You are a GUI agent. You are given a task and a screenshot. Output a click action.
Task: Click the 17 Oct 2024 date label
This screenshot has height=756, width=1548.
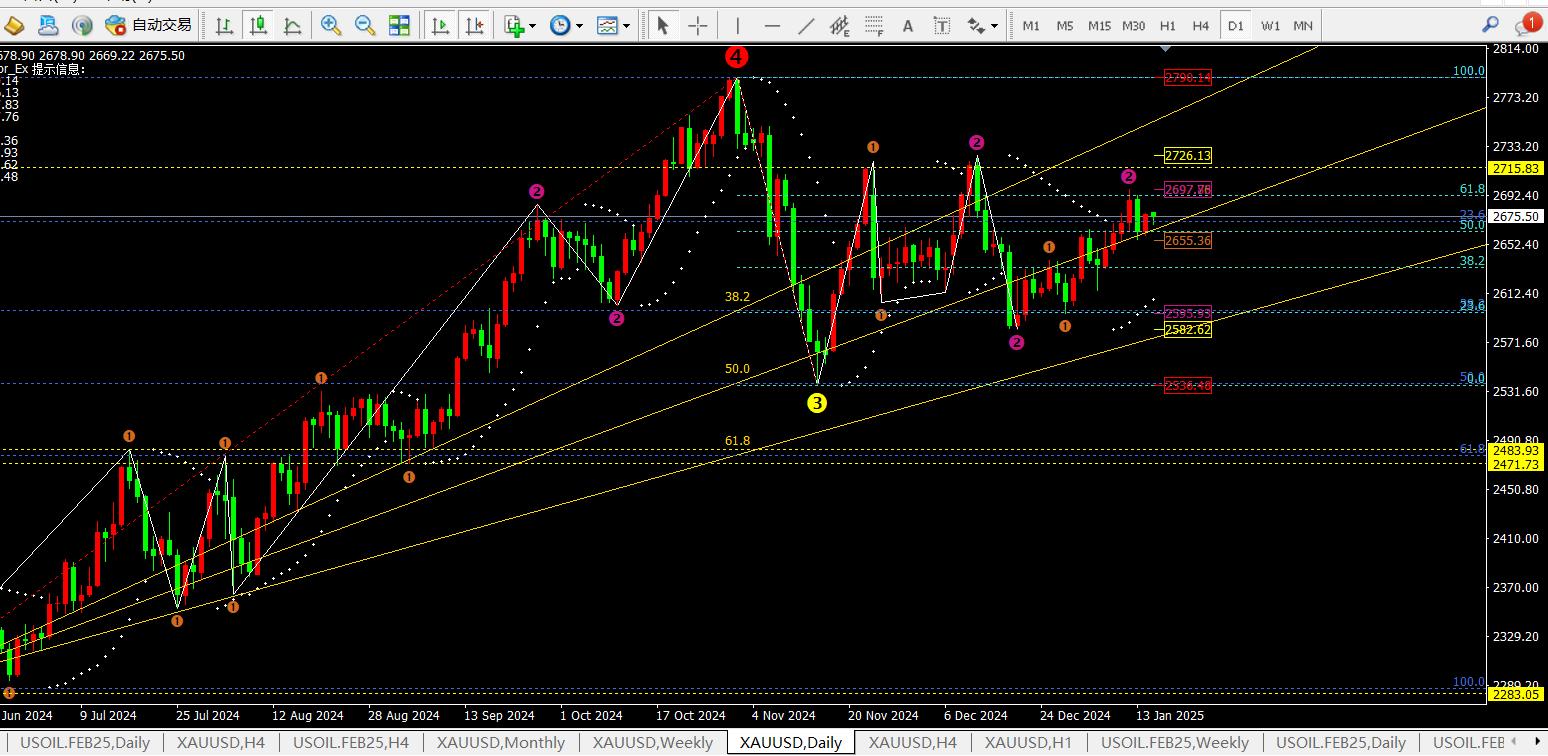690,716
